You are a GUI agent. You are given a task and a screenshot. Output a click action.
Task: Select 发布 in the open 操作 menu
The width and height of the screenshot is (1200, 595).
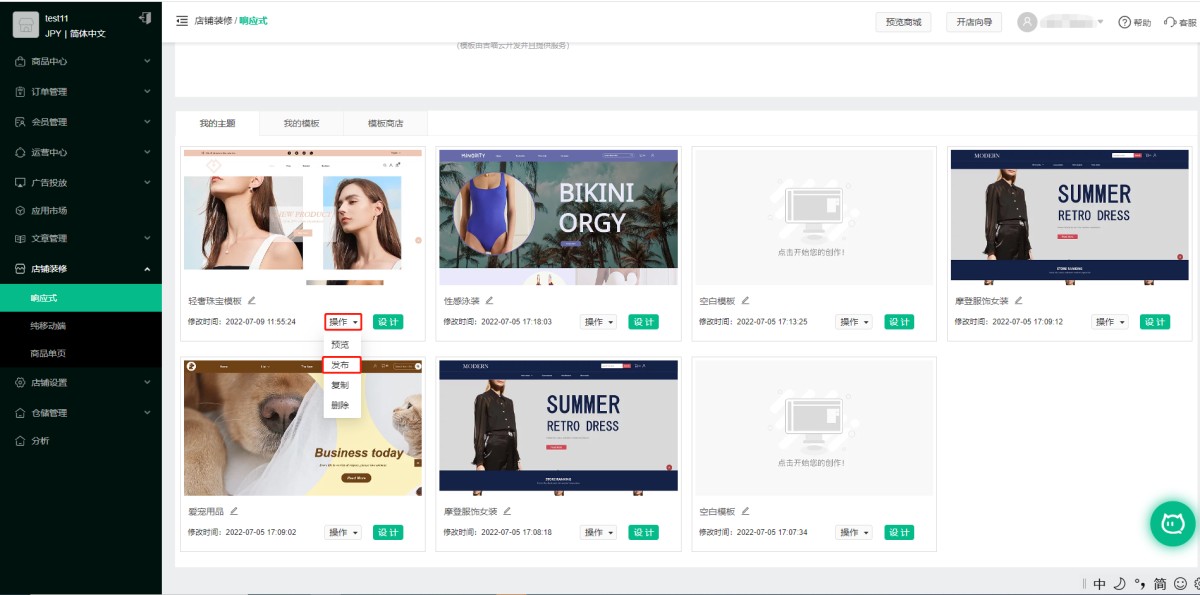(x=340, y=365)
